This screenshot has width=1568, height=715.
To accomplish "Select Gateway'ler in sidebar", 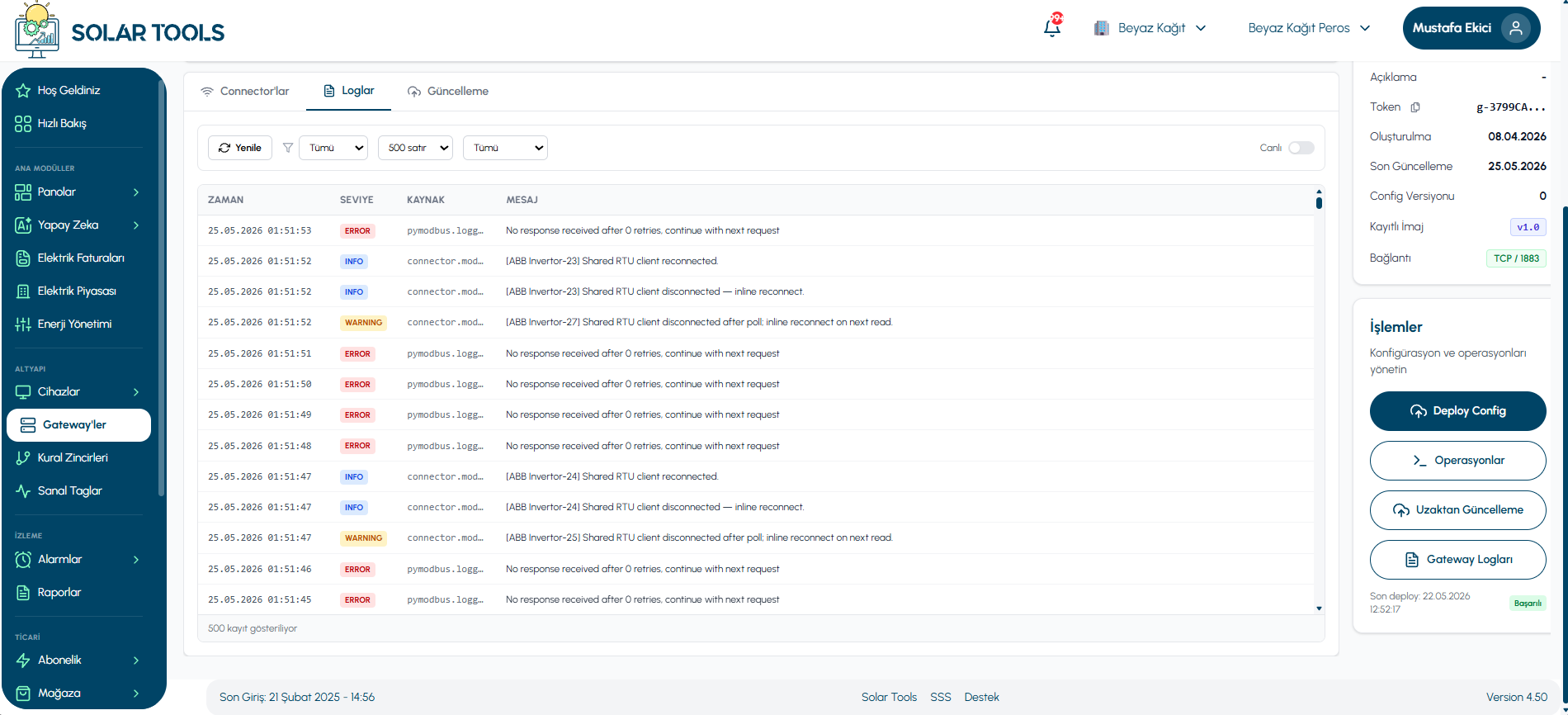I will tap(79, 424).
